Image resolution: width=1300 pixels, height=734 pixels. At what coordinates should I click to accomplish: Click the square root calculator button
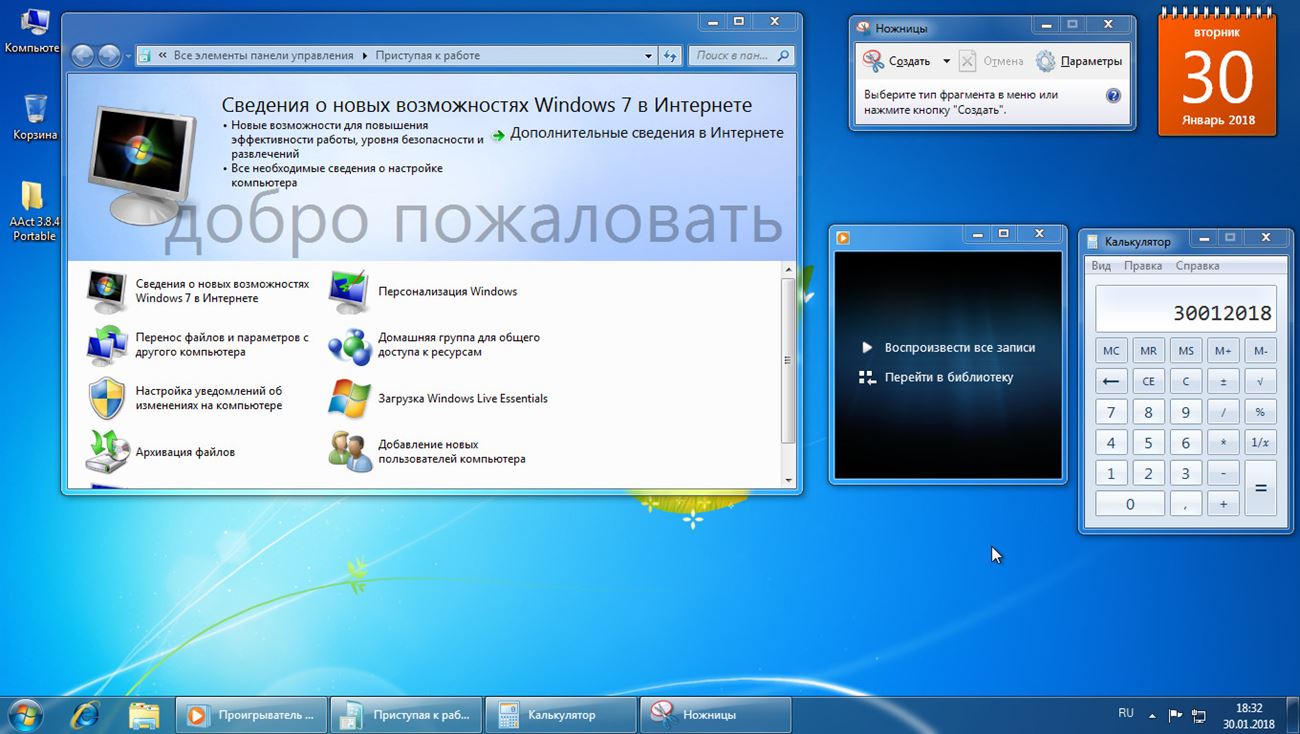[1260, 381]
